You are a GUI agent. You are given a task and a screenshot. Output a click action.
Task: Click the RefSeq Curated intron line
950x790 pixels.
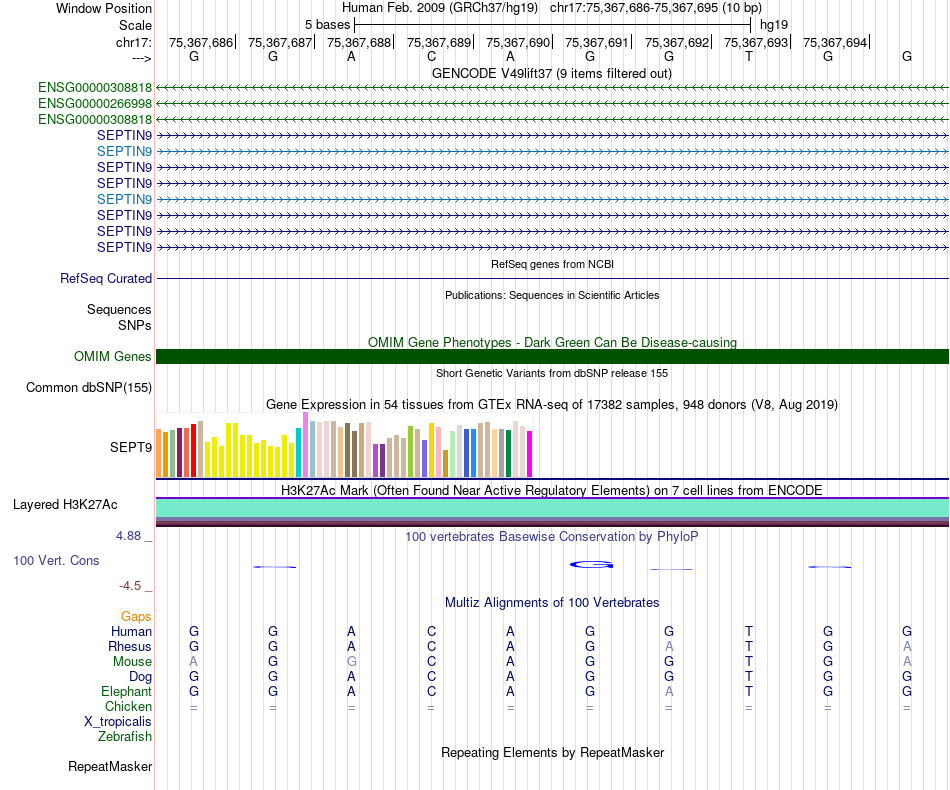click(x=552, y=279)
